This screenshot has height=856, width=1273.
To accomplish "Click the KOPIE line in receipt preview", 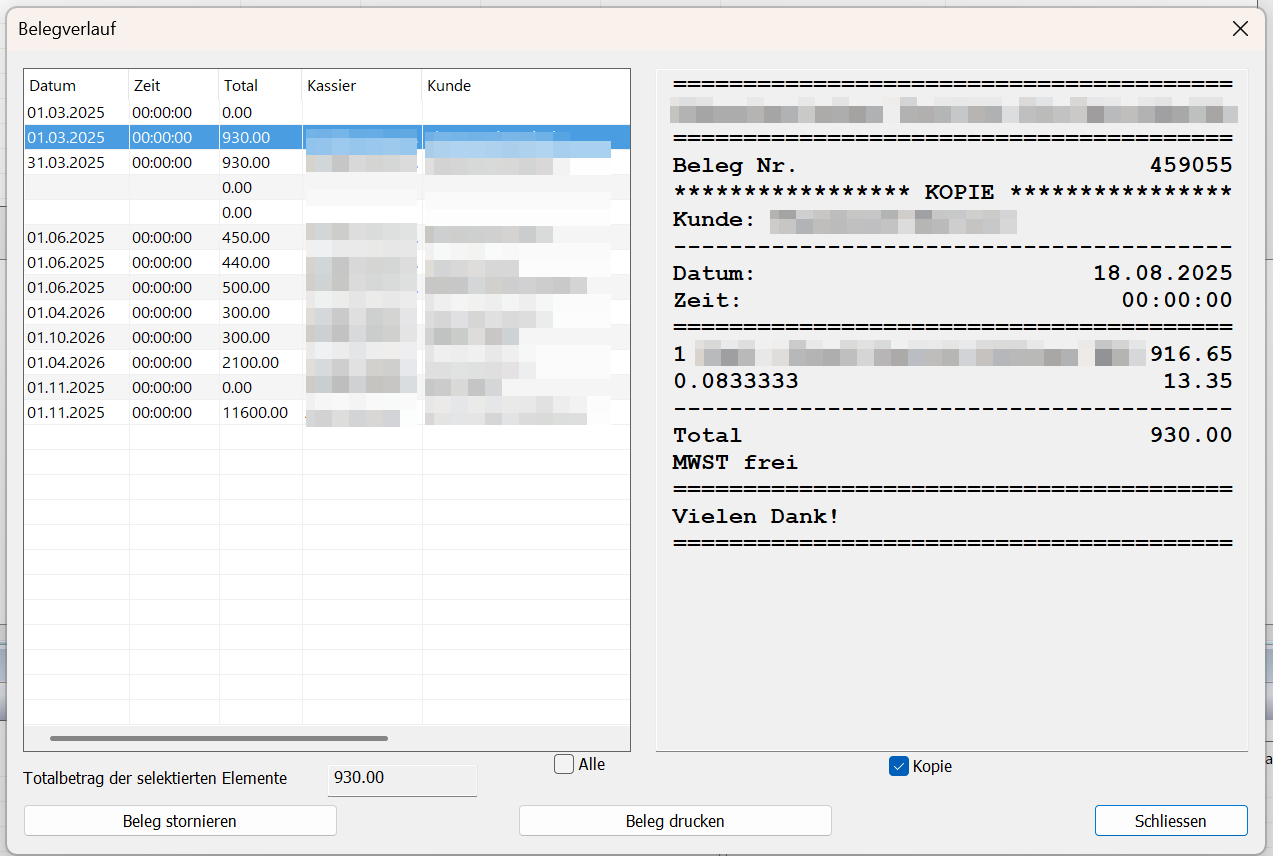I will pyautogui.click(x=952, y=193).
